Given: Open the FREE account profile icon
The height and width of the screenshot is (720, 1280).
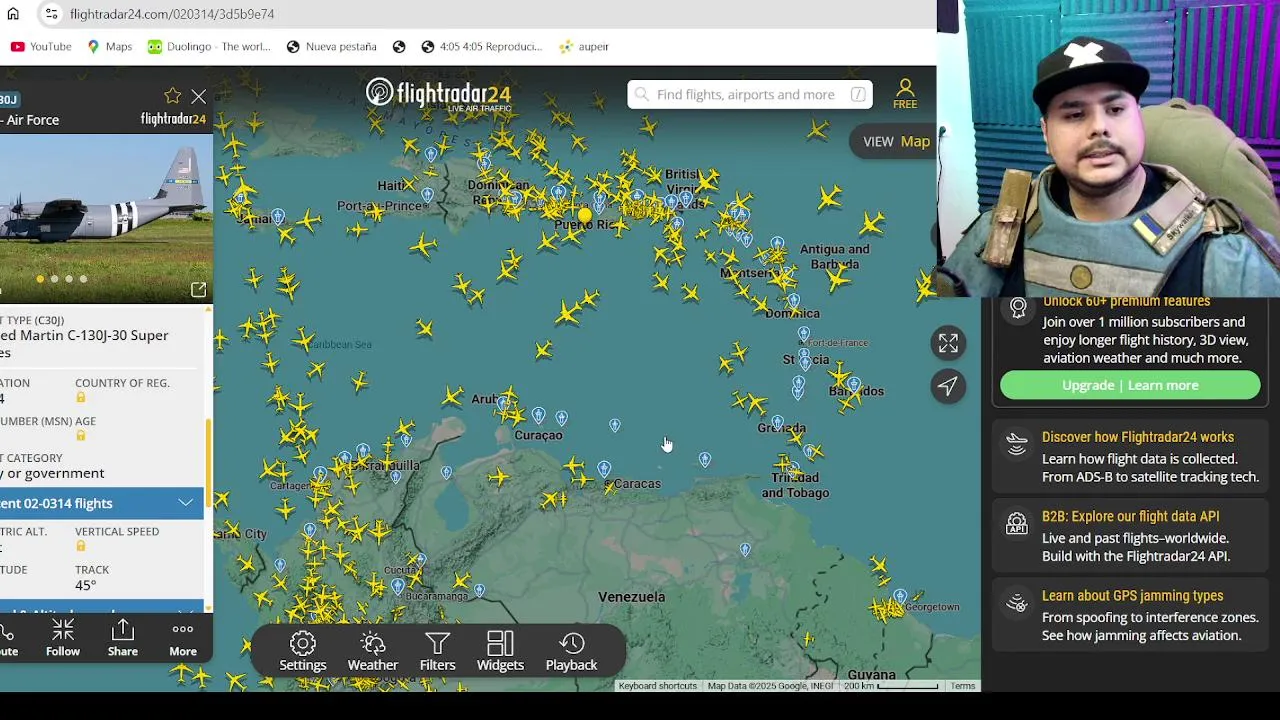Looking at the screenshot, I should [905, 94].
